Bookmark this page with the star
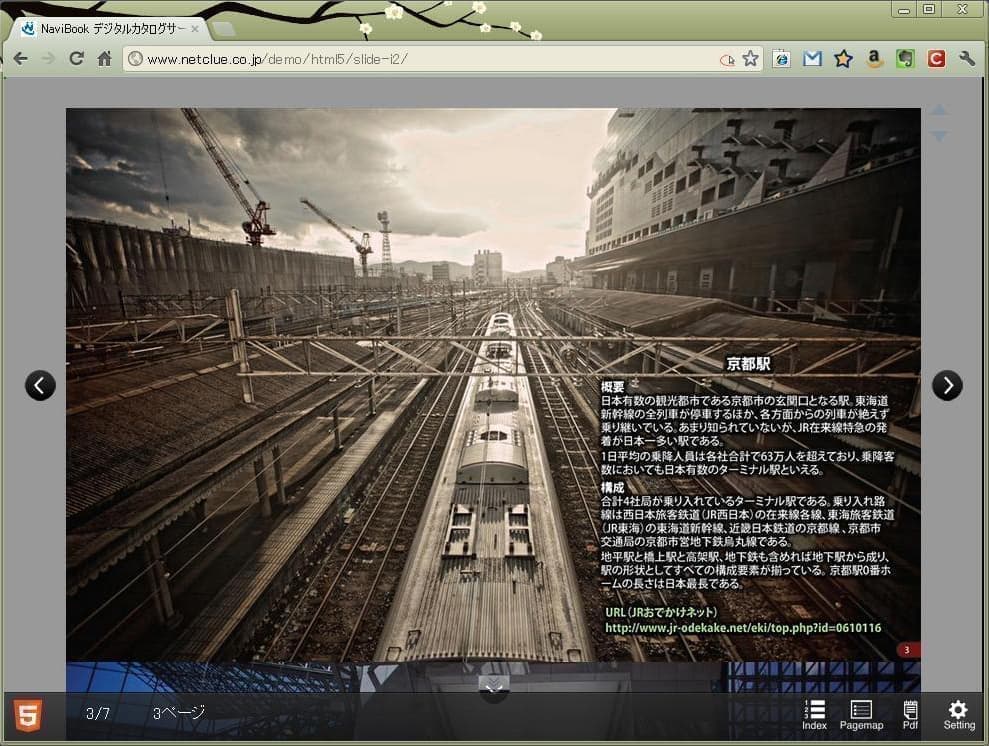Viewport: 989px width, 746px height. tap(751, 59)
